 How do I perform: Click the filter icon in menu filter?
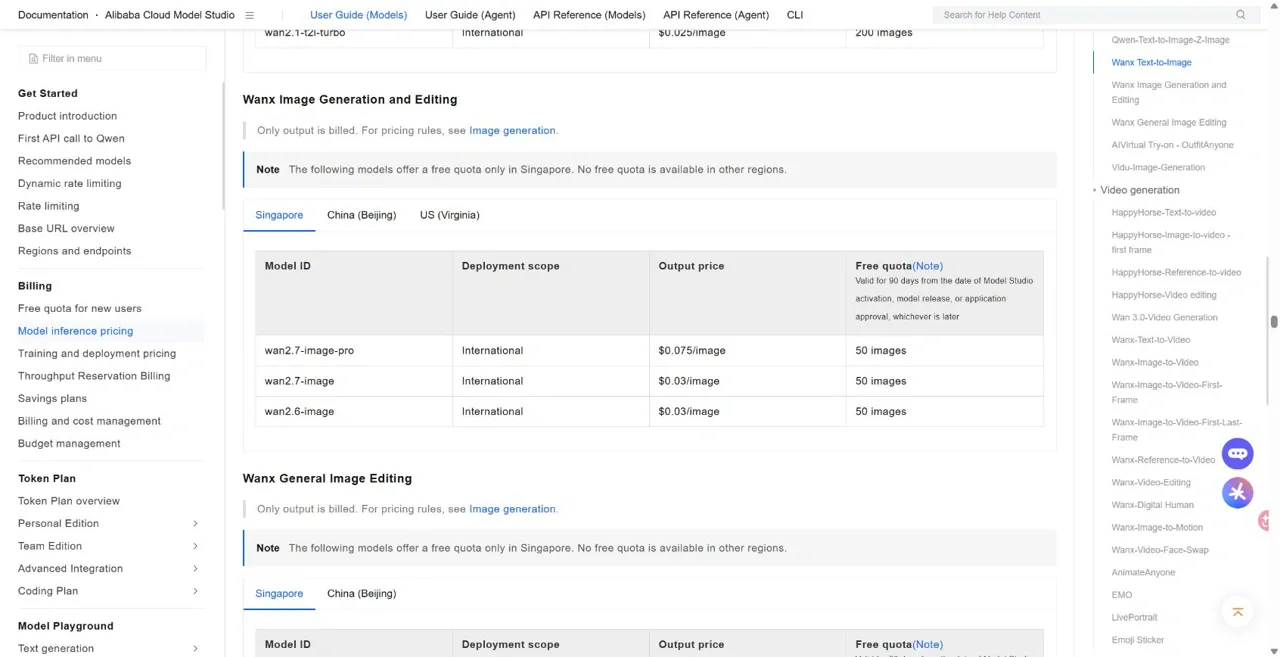coord(33,59)
